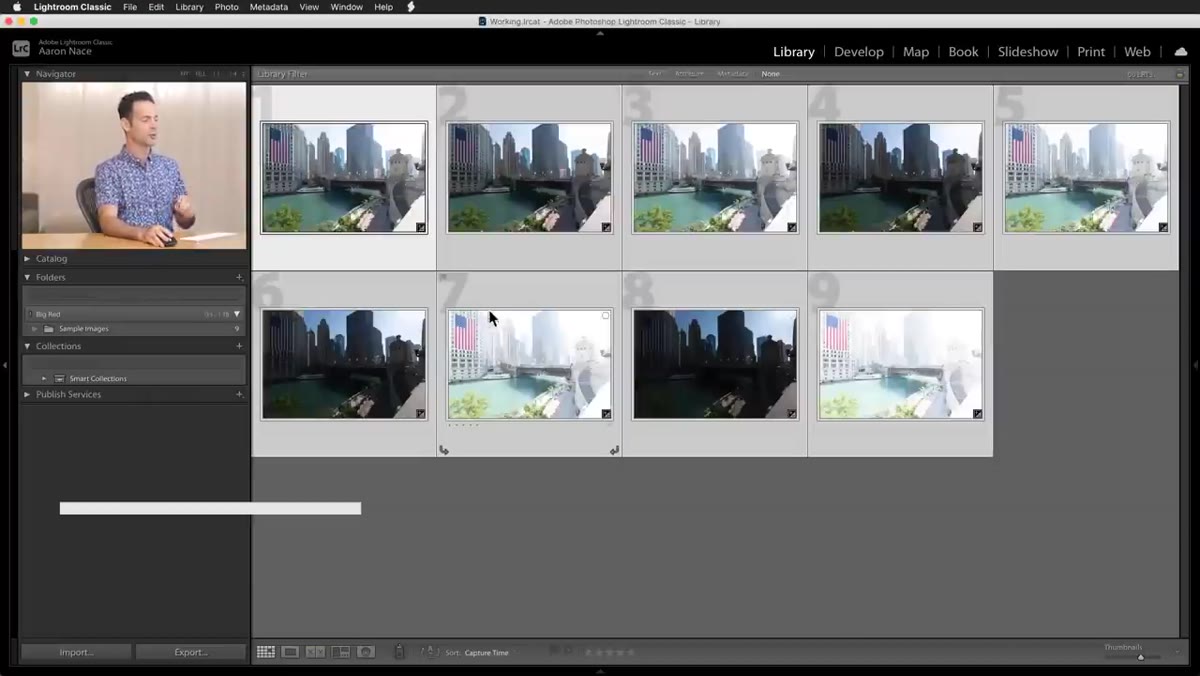Expand the Publish Services panel
The height and width of the screenshot is (676, 1200).
click(28, 394)
